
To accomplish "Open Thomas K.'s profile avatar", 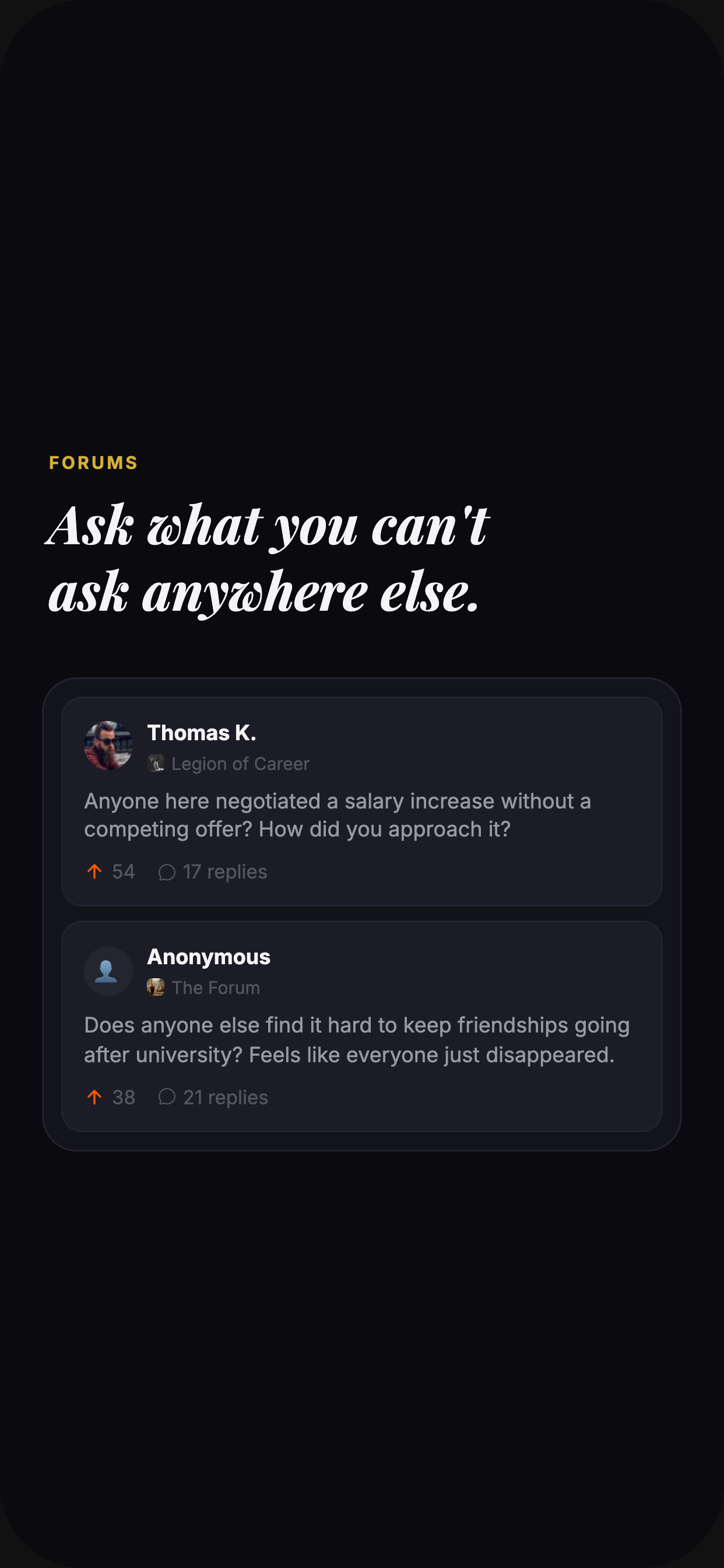I will (x=108, y=745).
